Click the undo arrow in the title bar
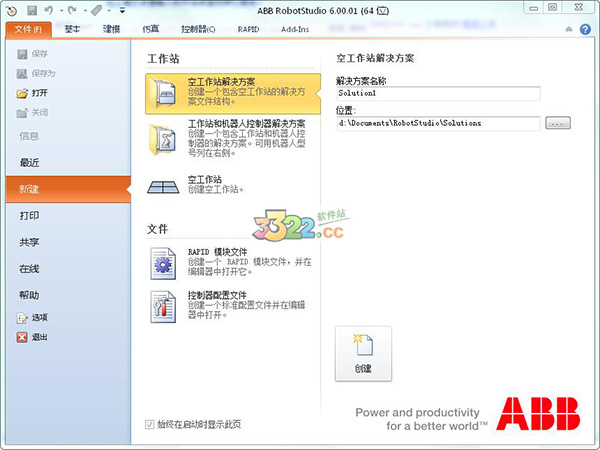The image size is (600, 450). coord(49,10)
